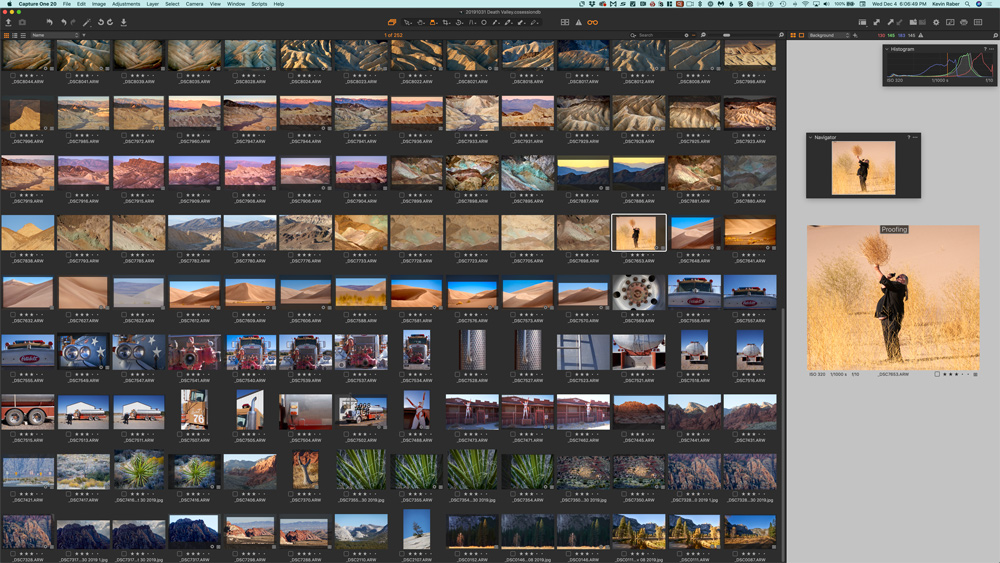
Task: Show the grid overlay icon
Action: tap(565, 22)
